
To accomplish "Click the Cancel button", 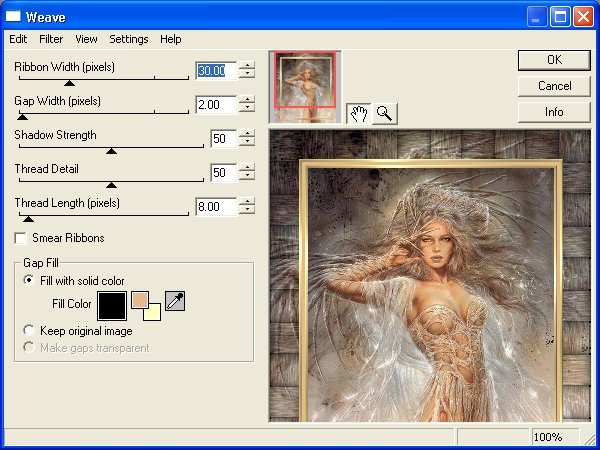I will 554,86.
